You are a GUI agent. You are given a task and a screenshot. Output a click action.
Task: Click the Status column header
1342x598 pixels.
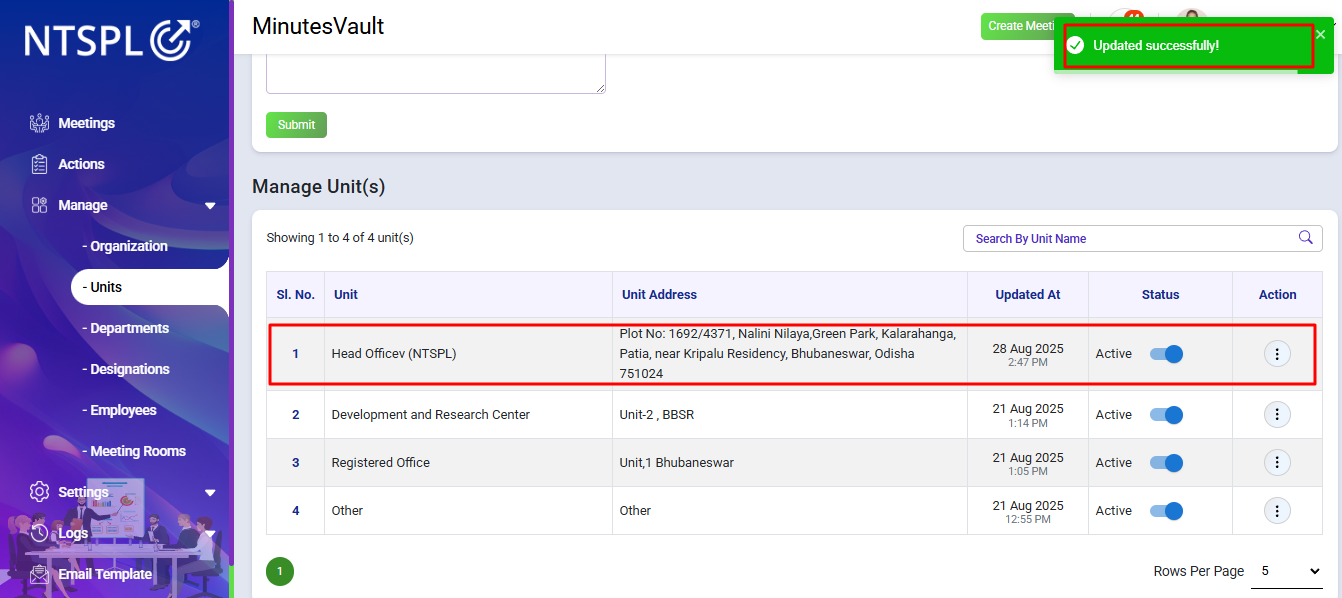pyautogui.click(x=1160, y=294)
